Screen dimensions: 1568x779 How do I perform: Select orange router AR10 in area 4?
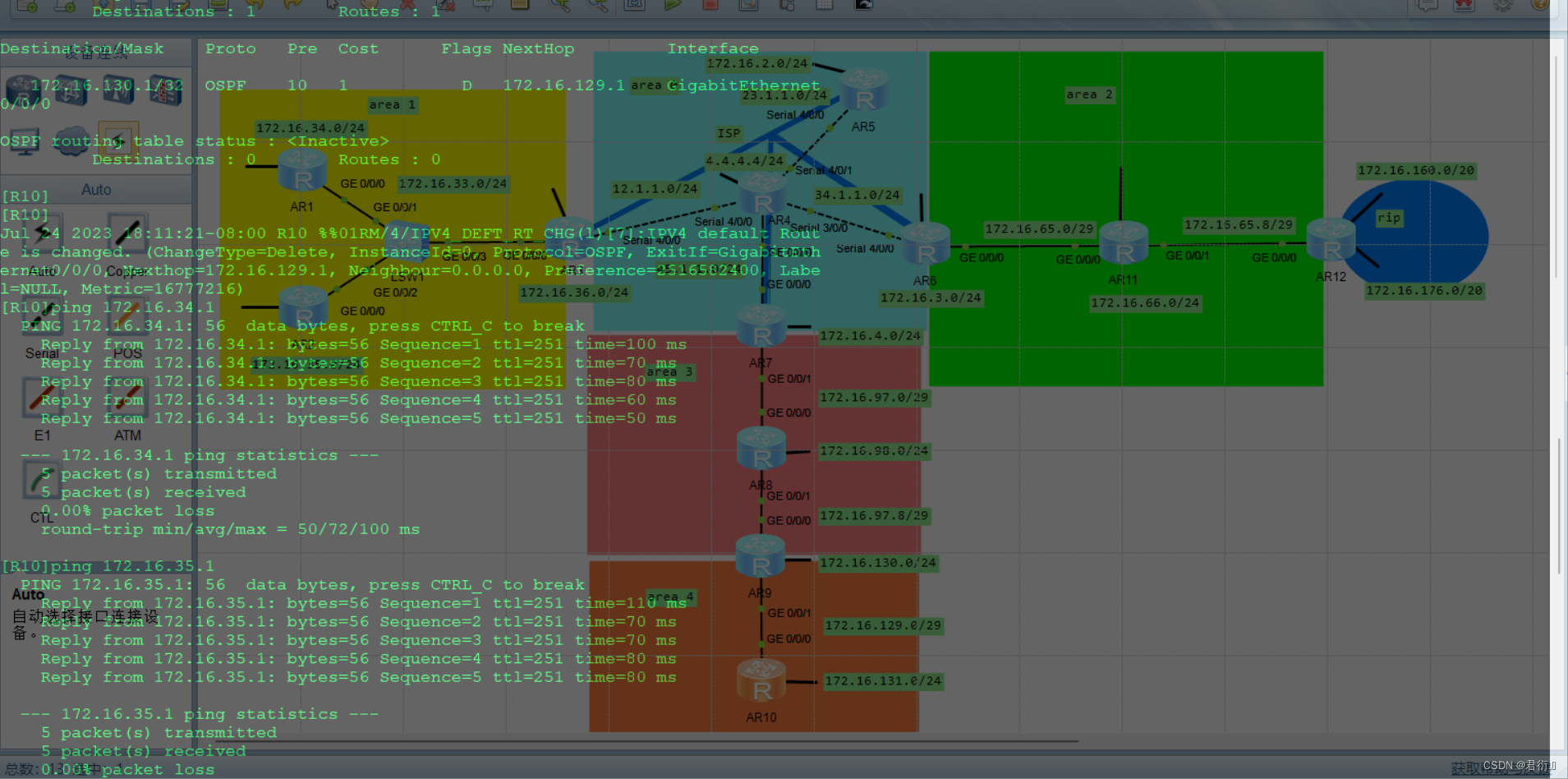point(761,680)
